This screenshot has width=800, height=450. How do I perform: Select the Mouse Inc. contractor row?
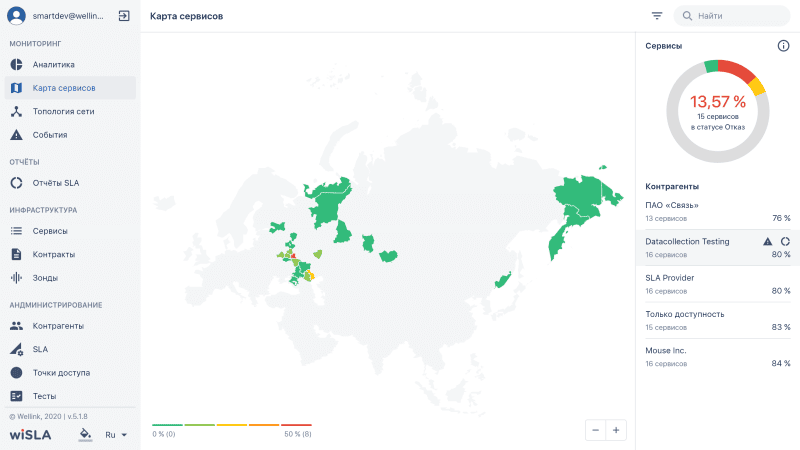coord(717,356)
